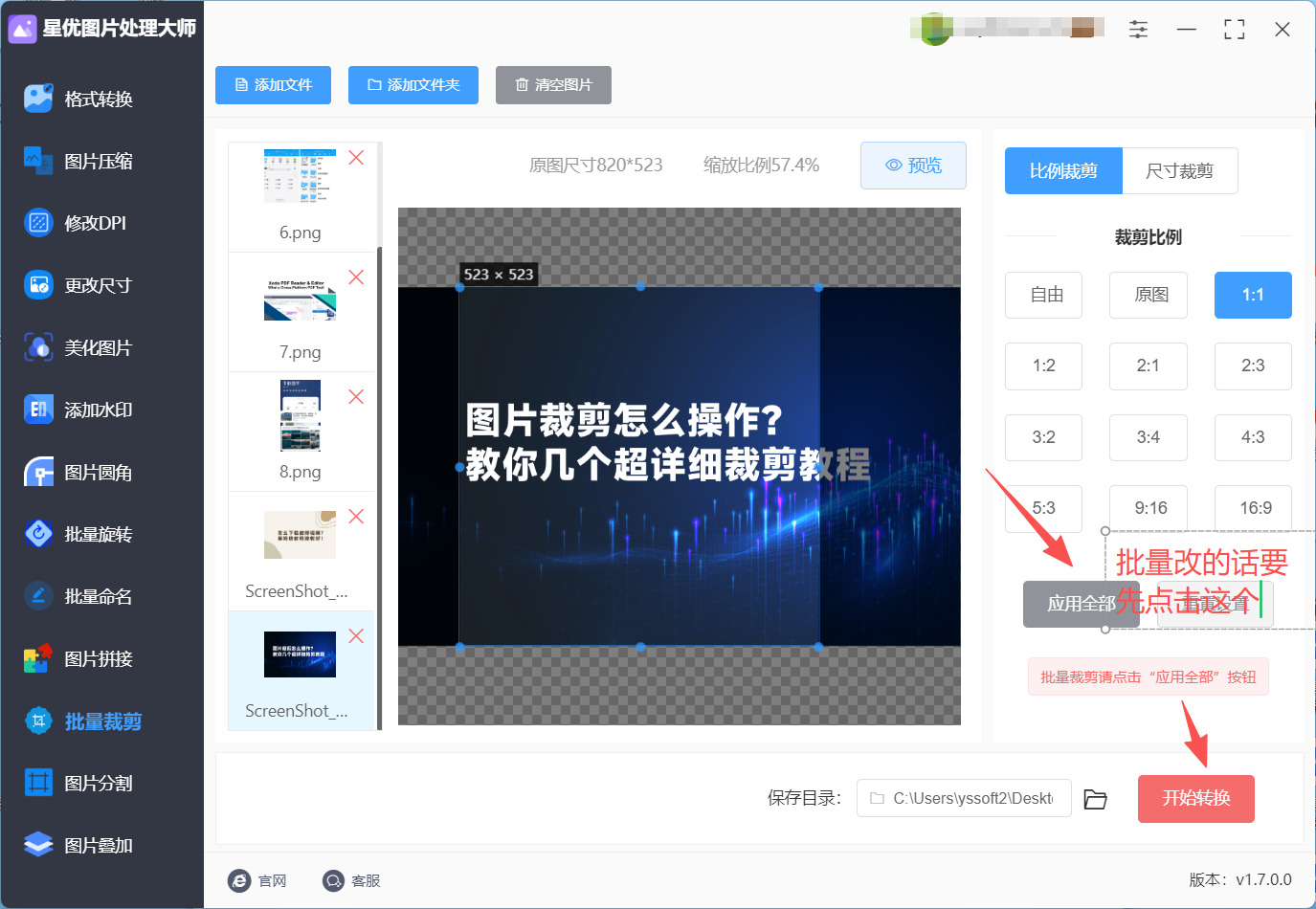Choose the 2:1 crop ratio
The image size is (1316, 909).
pos(1149,366)
